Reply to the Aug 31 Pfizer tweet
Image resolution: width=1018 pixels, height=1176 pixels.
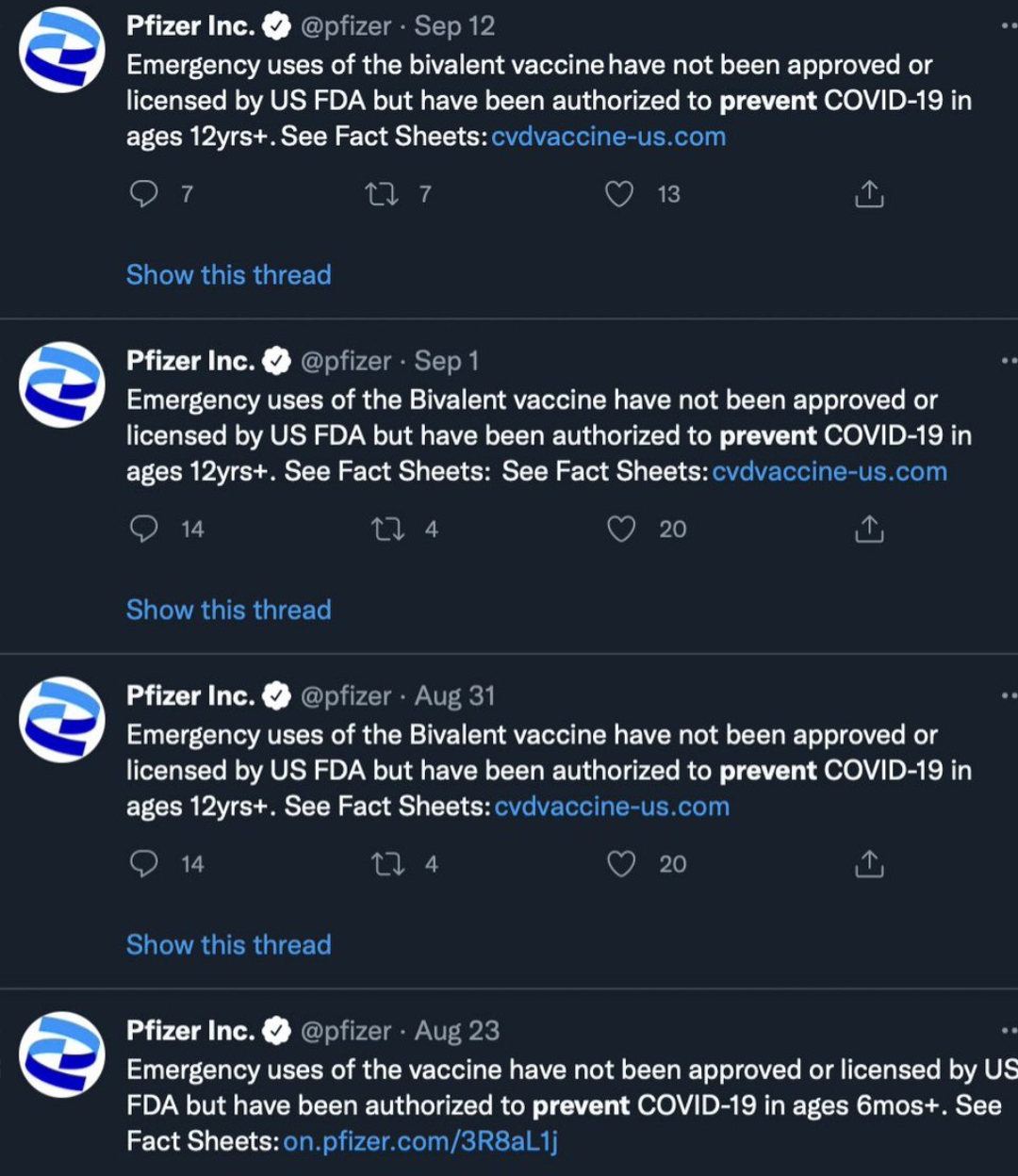(x=143, y=864)
